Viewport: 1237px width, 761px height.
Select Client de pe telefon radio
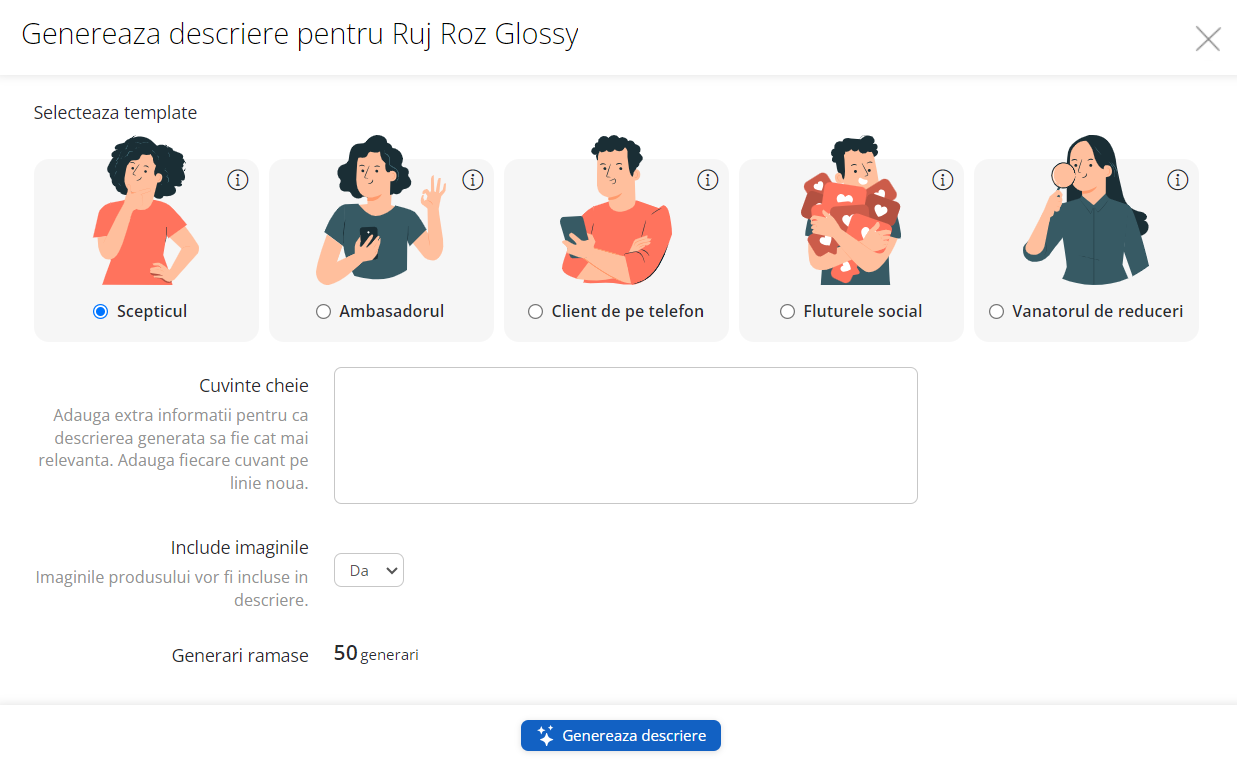[535, 312]
